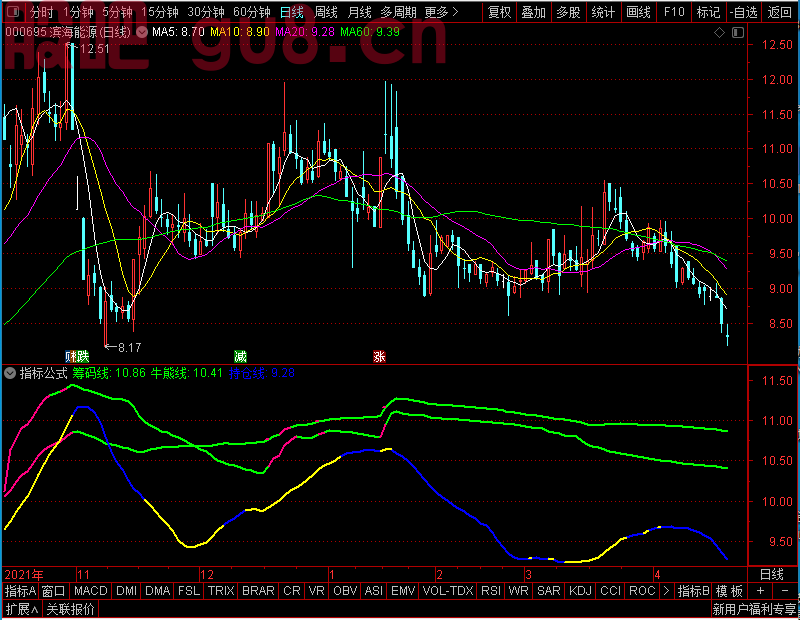The width and height of the screenshot is (800, 620).
Task: Select the DMI indicator
Action: click(127, 591)
